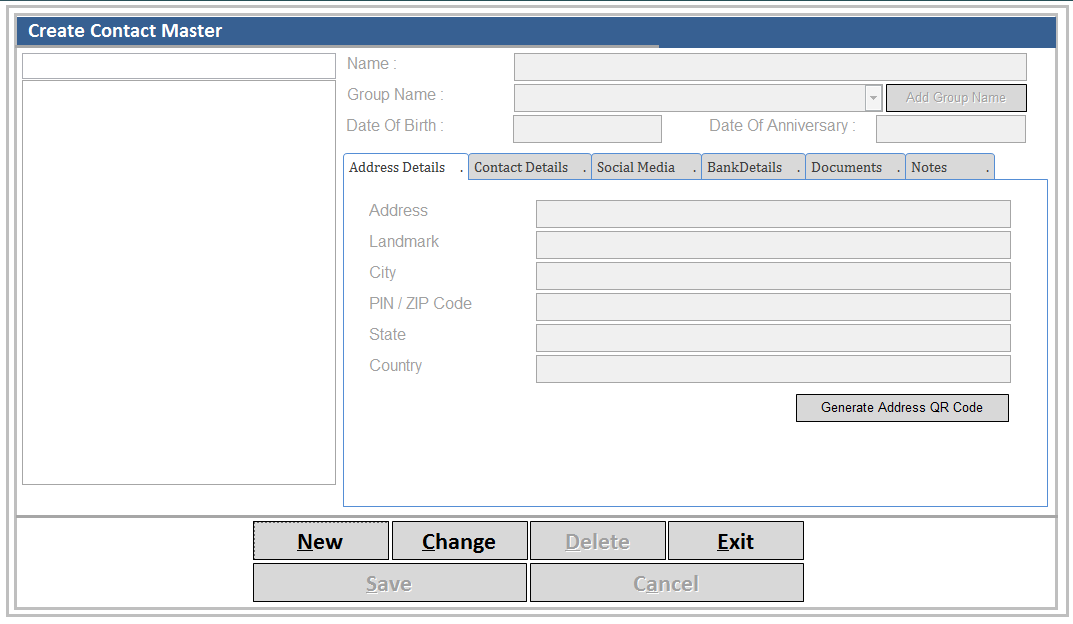This screenshot has height=624, width=1073.
Task: Click the Date Of Anniversary field
Action: pos(950,129)
